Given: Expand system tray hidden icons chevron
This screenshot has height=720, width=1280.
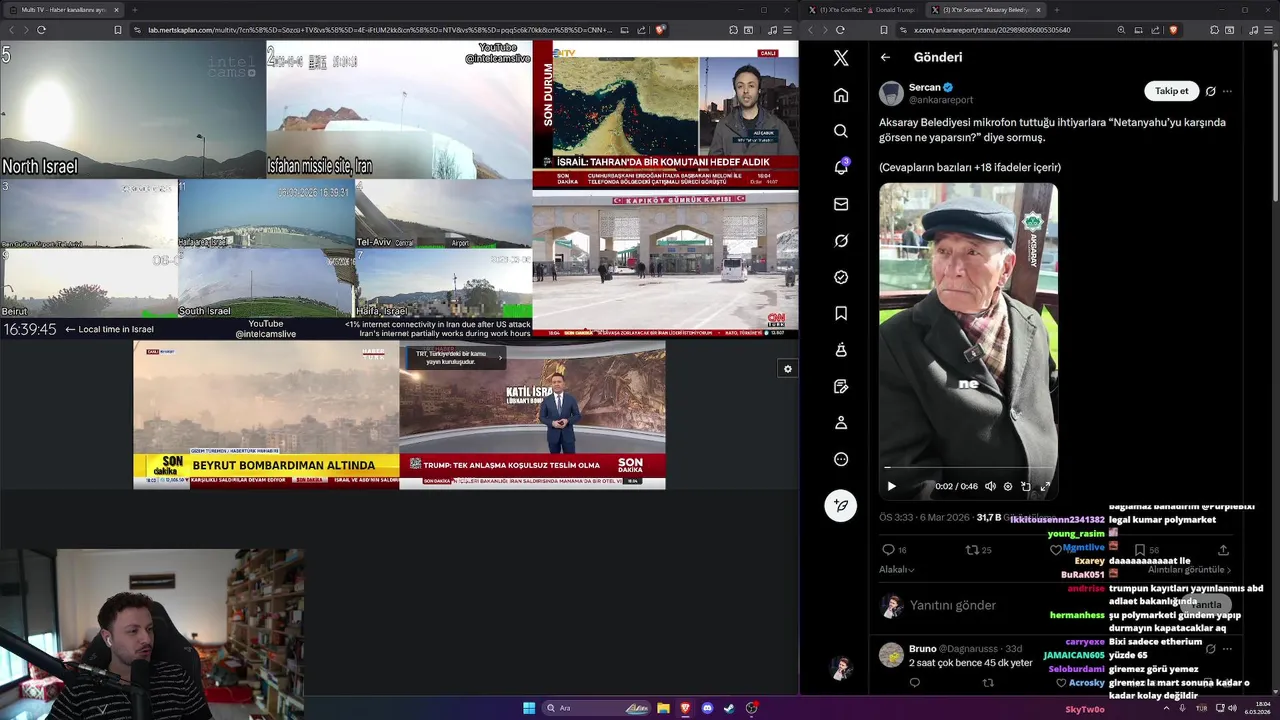Looking at the screenshot, I should [1166, 708].
